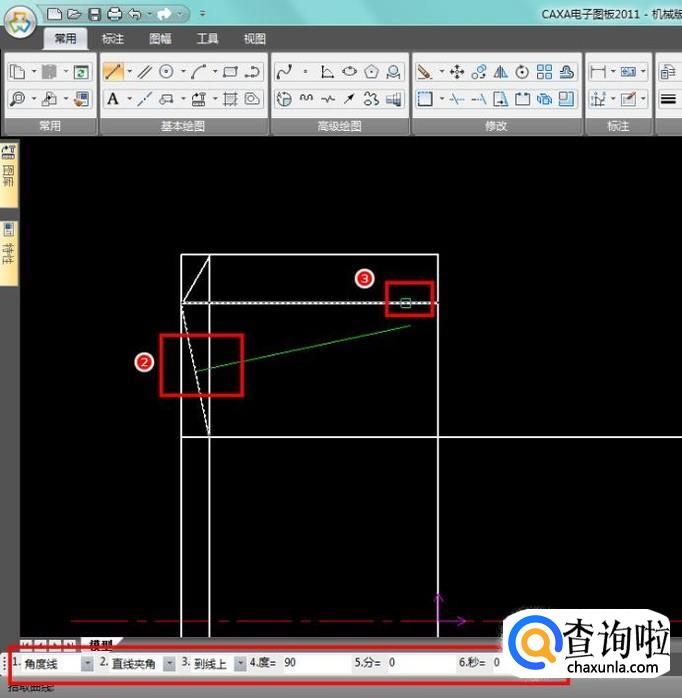Open the 到线上 option dropdown
Viewport: 682px width, 698px height.
click(x=240, y=664)
